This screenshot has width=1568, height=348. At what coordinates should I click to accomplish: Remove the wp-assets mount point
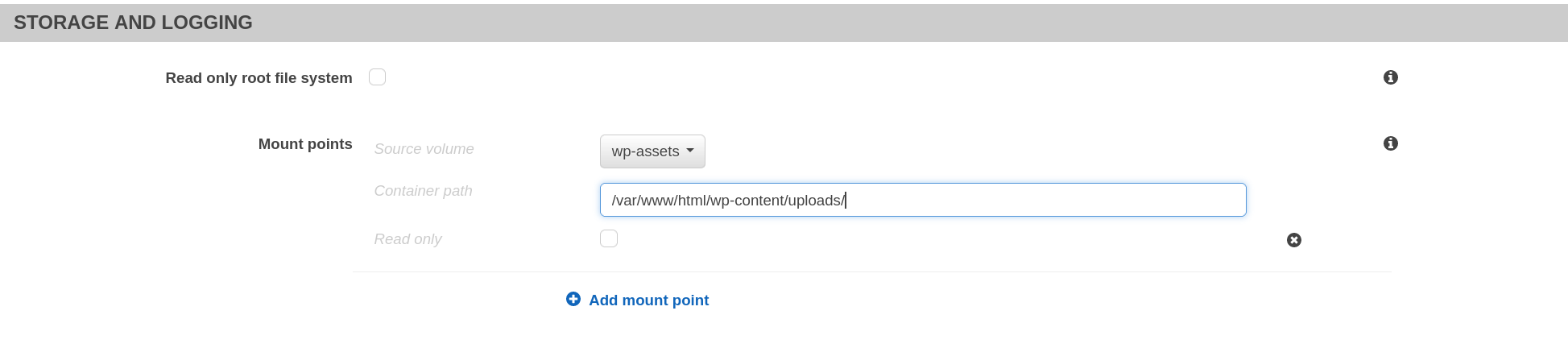pos(1293,240)
